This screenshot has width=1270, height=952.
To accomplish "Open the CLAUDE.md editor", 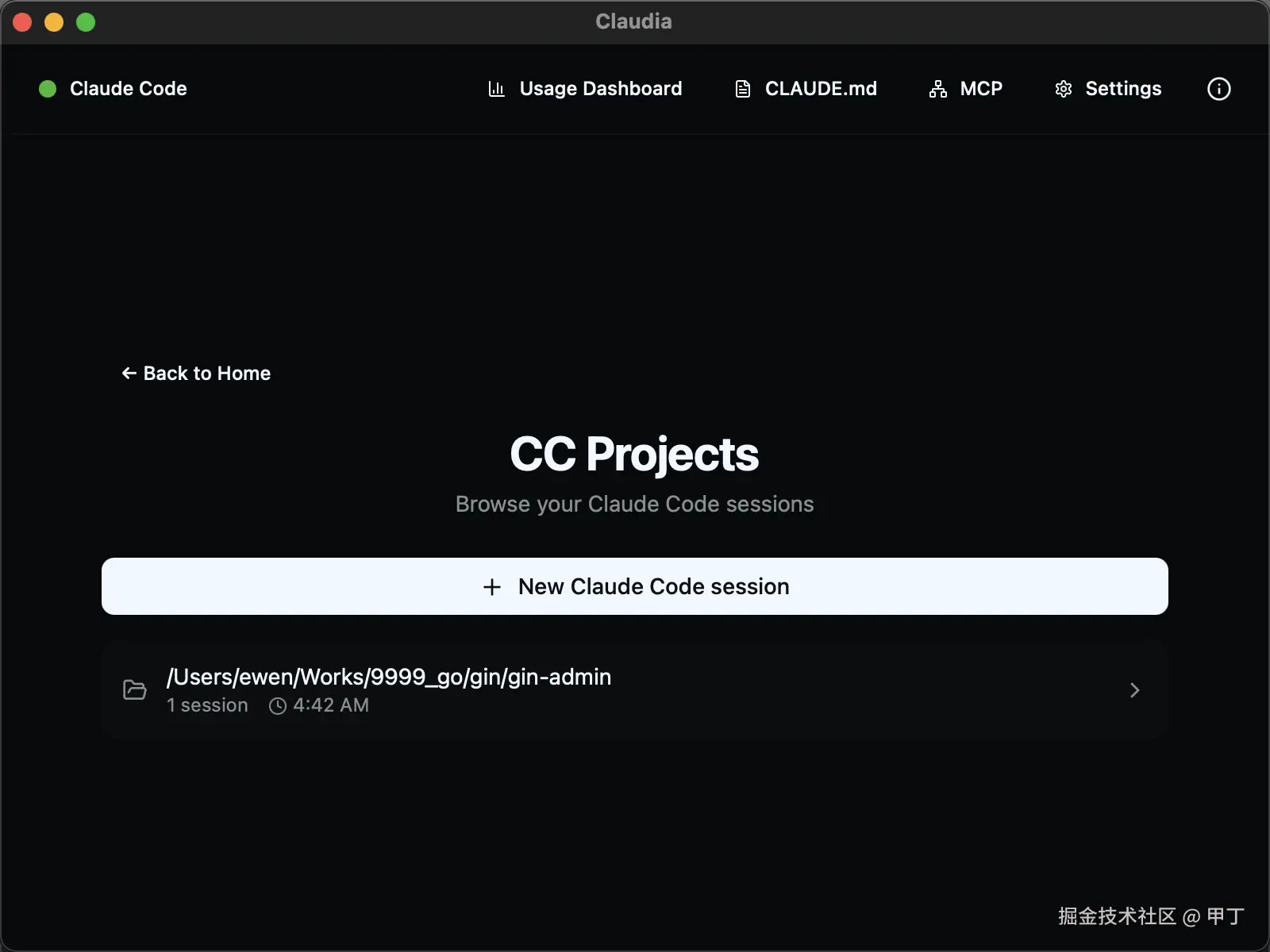I will 806,89.
